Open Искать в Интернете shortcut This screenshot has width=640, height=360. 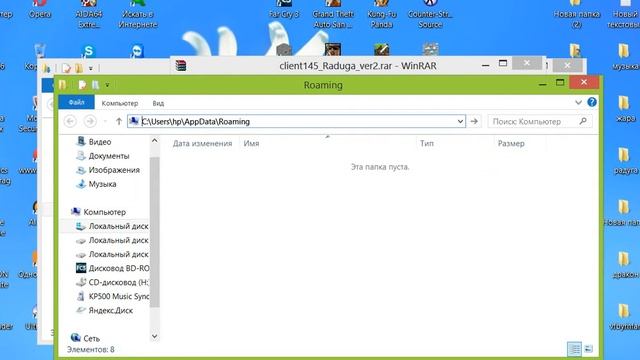[x=138, y=14]
